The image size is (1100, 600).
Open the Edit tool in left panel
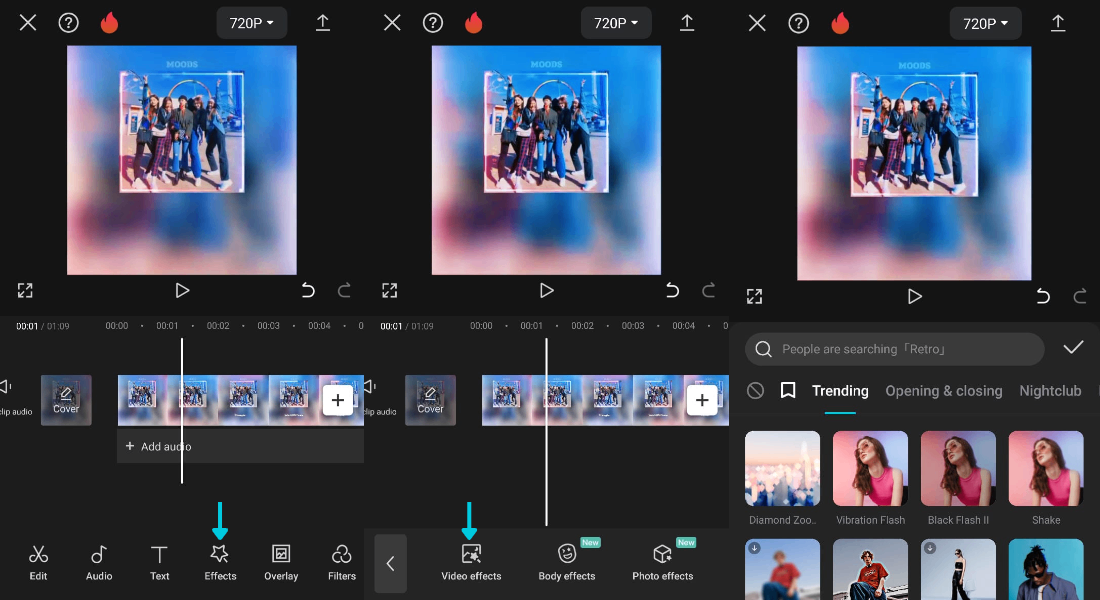[x=38, y=563]
